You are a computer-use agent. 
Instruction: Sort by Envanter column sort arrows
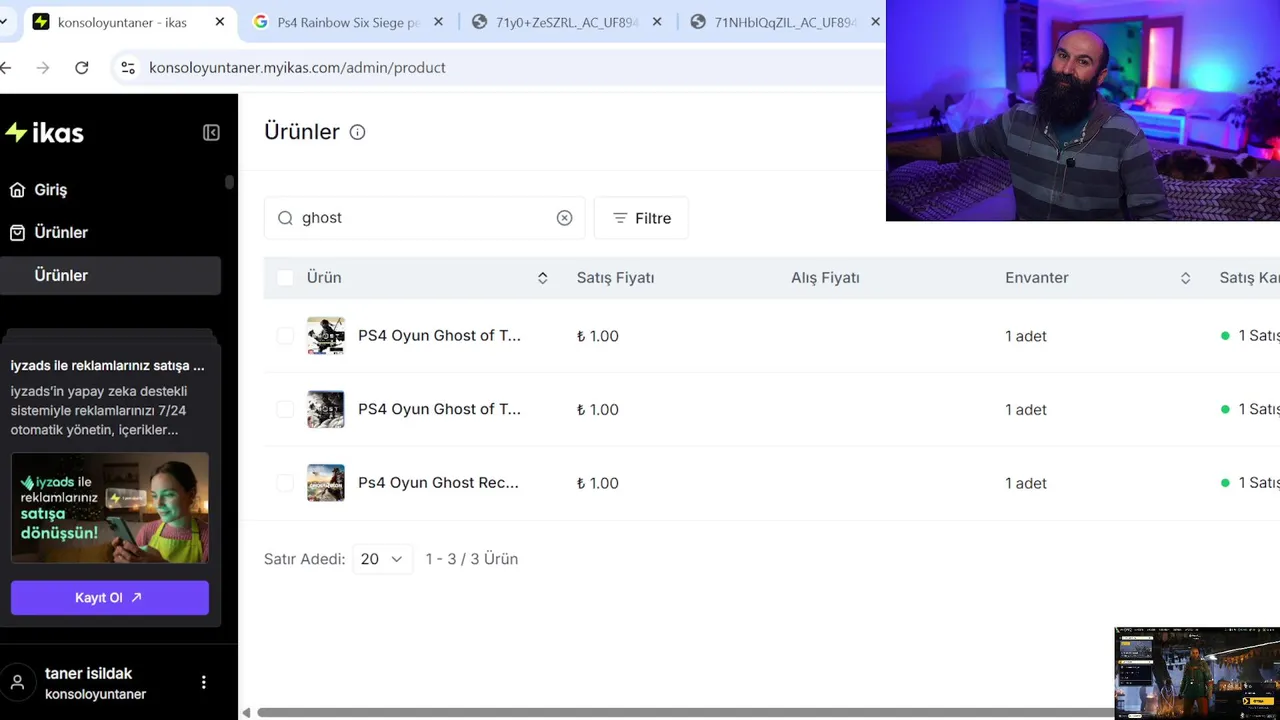tap(1185, 278)
